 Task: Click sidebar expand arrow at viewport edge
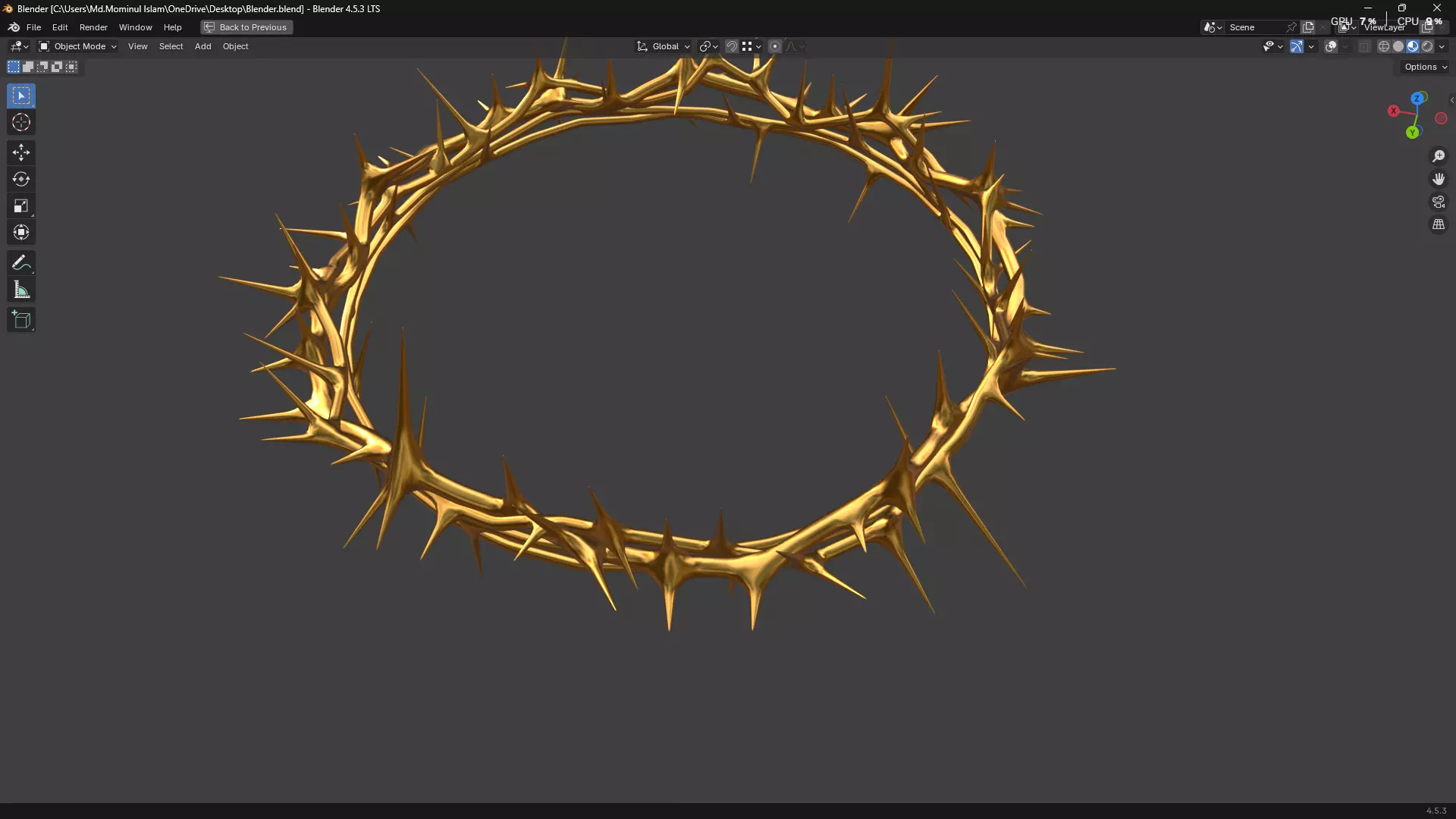click(x=1451, y=100)
